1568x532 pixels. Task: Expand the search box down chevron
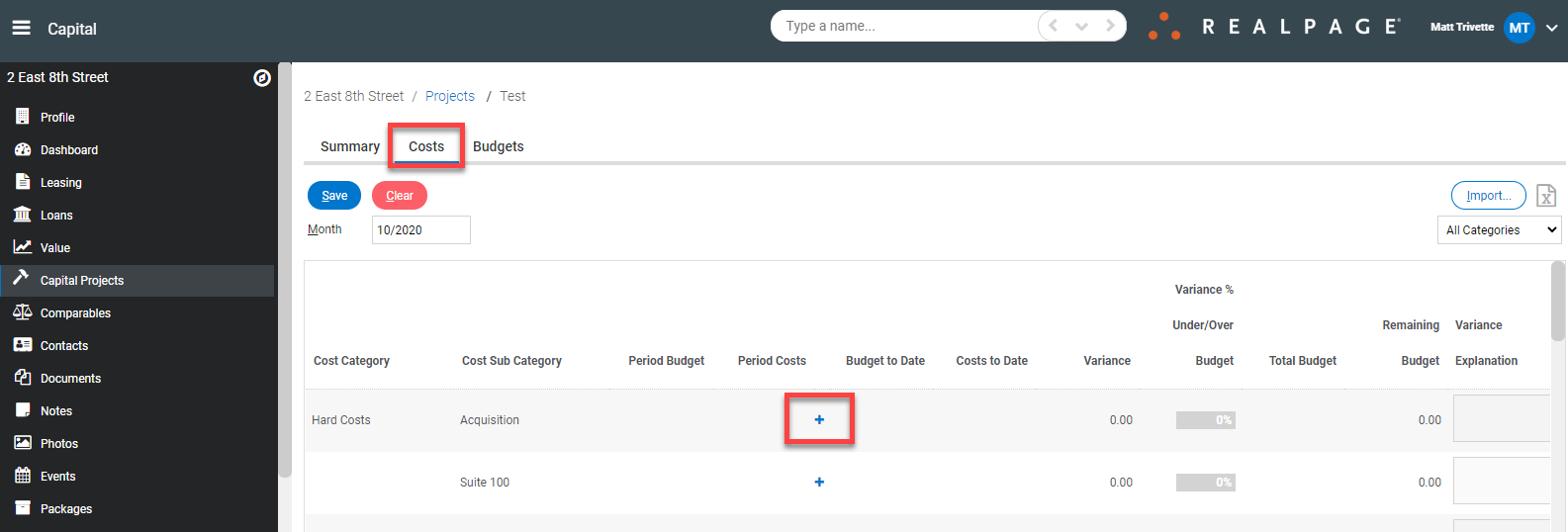pos(1081,27)
